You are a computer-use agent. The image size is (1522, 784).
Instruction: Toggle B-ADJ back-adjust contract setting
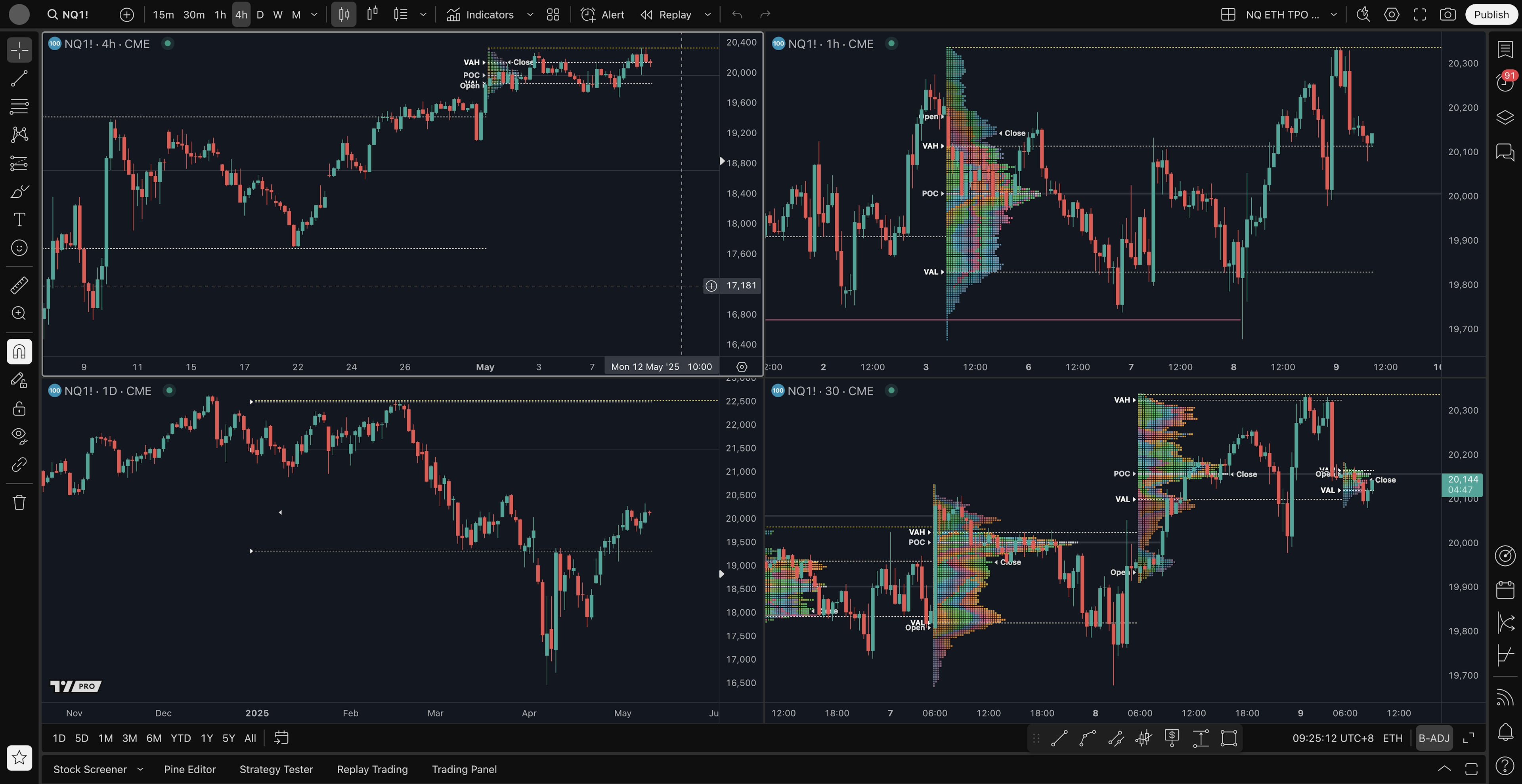(1434, 738)
